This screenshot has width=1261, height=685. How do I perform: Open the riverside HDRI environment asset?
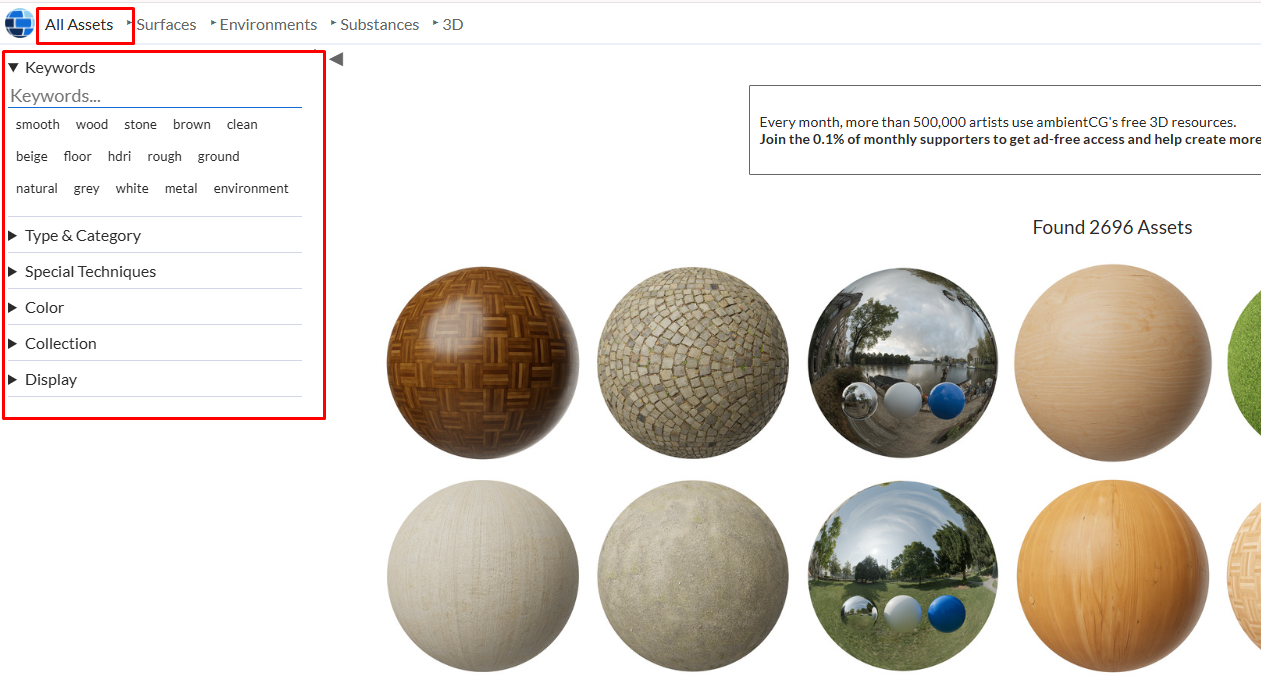(902, 363)
